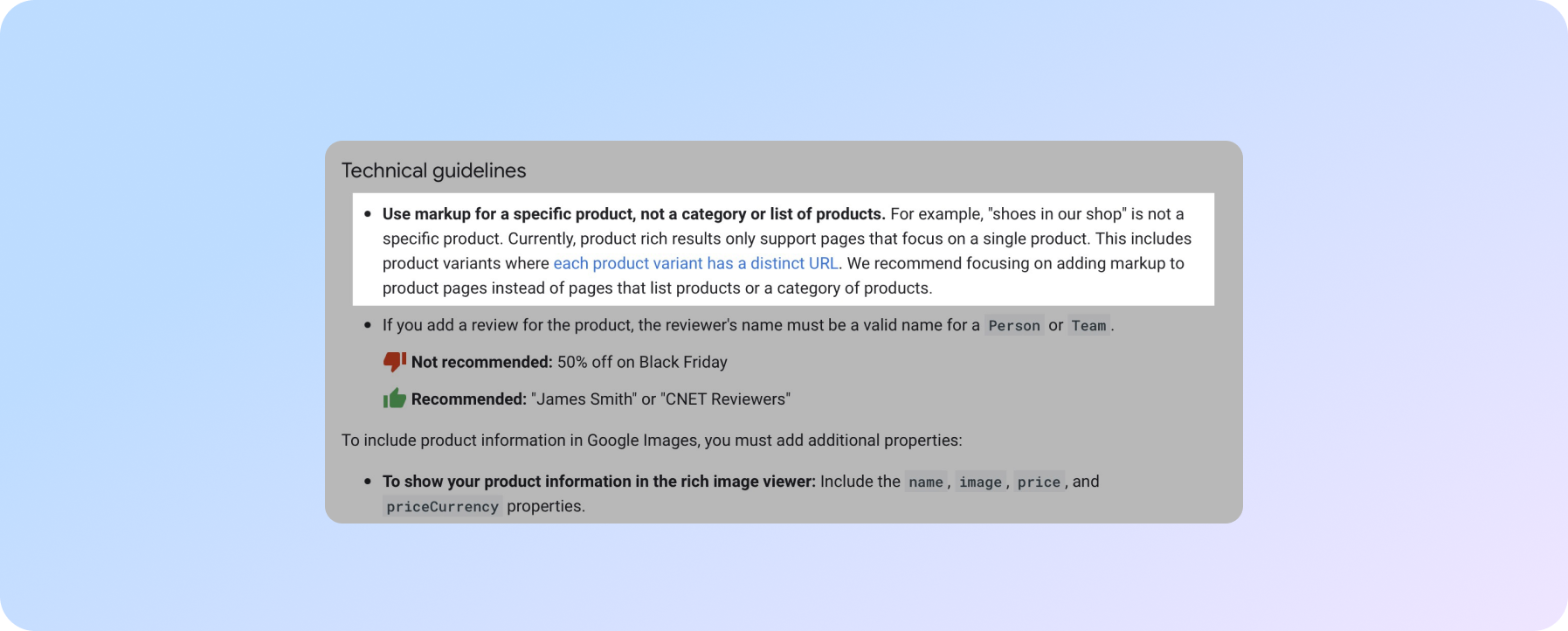Open the "each product variant has a distinct URL" link

click(695, 263)
